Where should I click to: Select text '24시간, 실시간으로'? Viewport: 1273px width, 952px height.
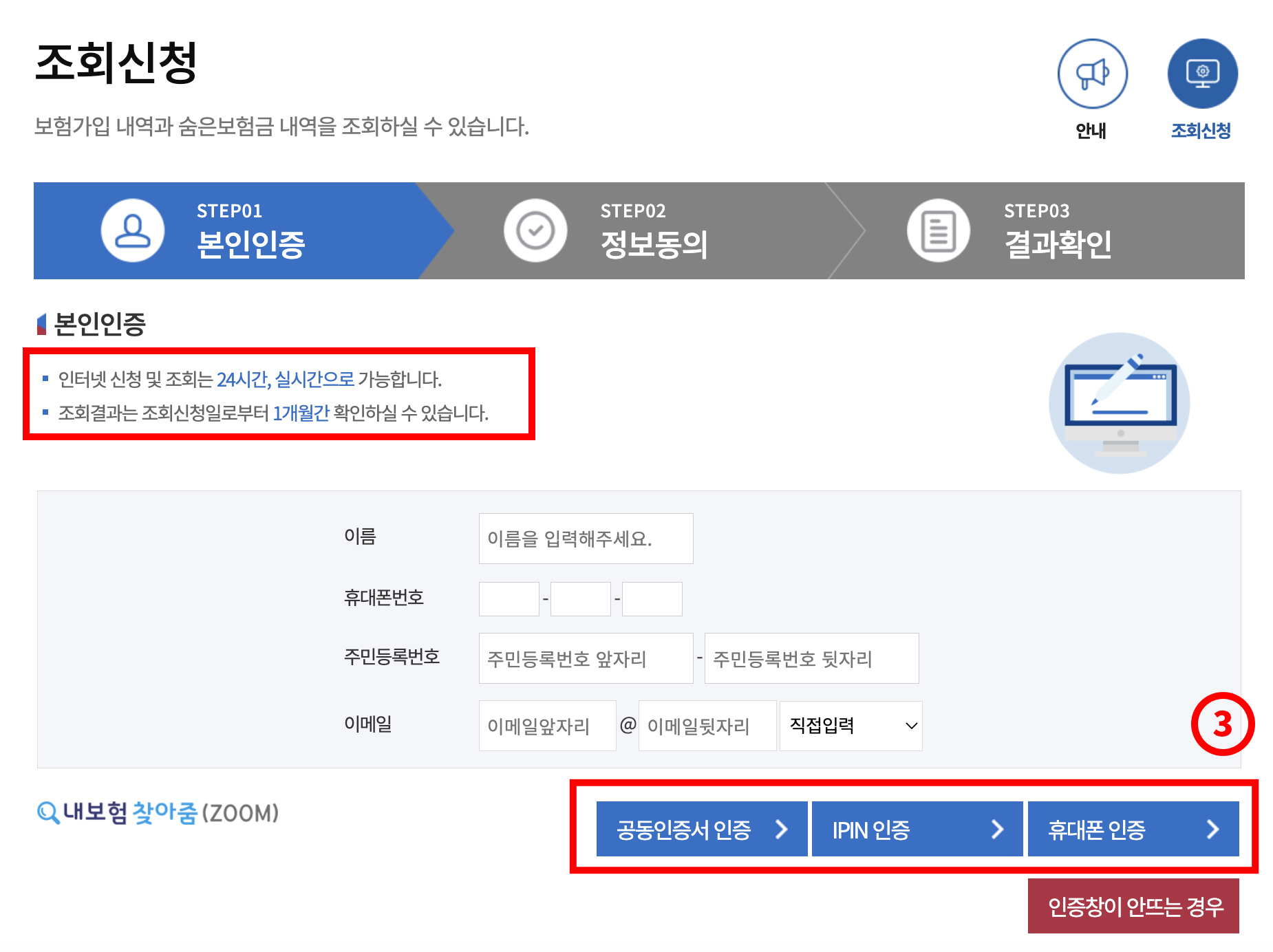[286, 379]
